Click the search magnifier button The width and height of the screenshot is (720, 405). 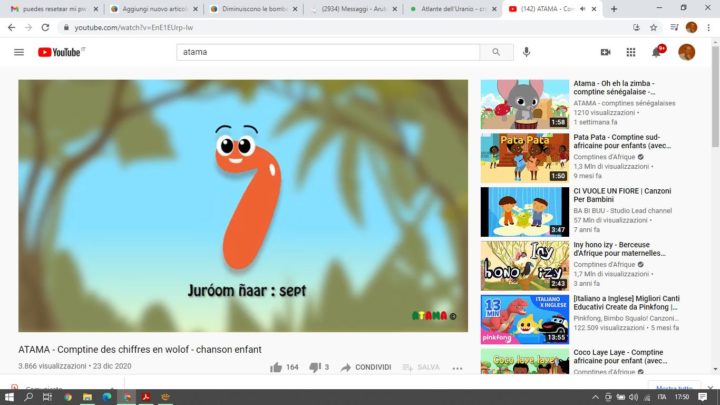(x=495, y=52)
